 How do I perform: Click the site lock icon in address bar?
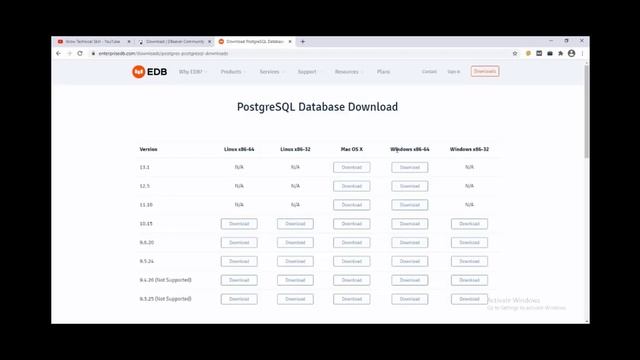click(x=93, y=53)
